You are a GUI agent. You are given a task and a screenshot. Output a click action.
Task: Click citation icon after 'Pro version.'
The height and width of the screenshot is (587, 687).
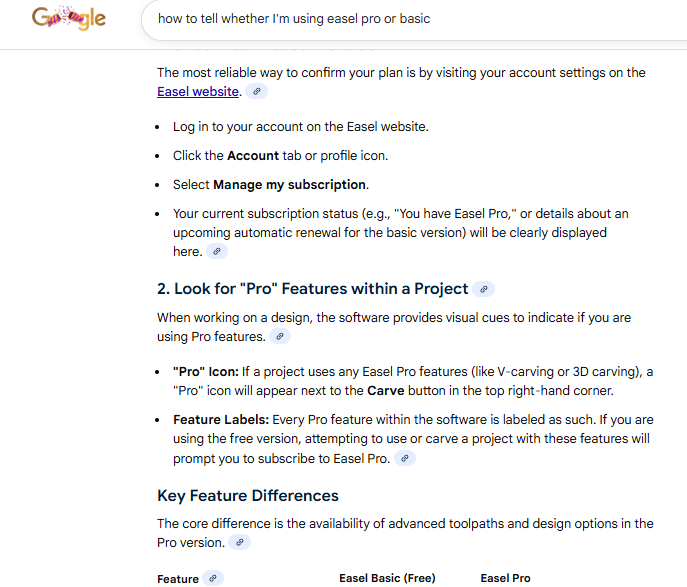(x=239, y=542)
